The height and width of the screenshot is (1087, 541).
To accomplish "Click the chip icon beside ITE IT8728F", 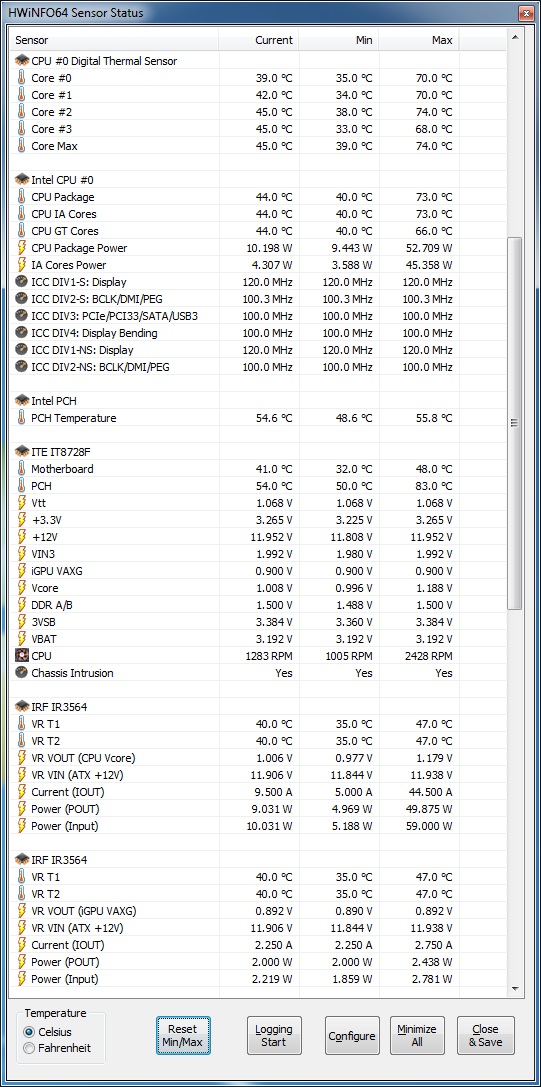I will [x=22, y=451].
